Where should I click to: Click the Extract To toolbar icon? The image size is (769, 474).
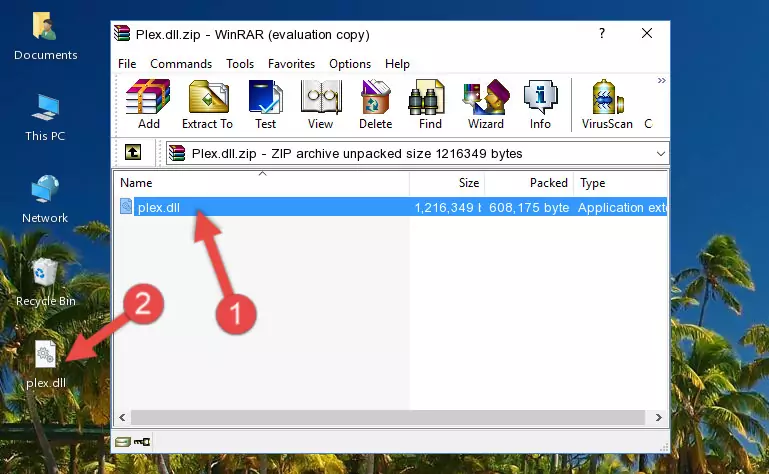(x=207, y=104)
